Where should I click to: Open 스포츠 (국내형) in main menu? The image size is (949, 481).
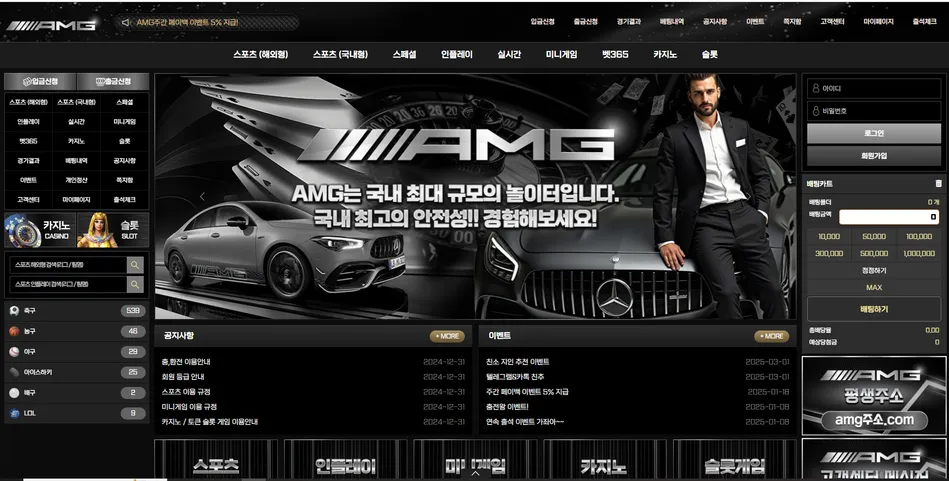point(340,54)
